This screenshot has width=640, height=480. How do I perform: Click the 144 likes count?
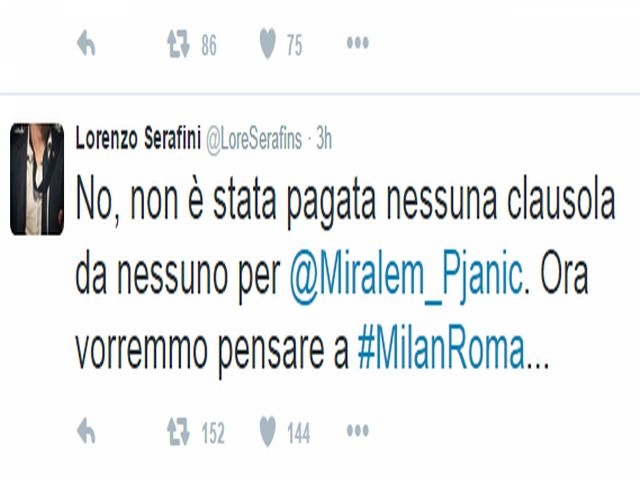[298, 433]
